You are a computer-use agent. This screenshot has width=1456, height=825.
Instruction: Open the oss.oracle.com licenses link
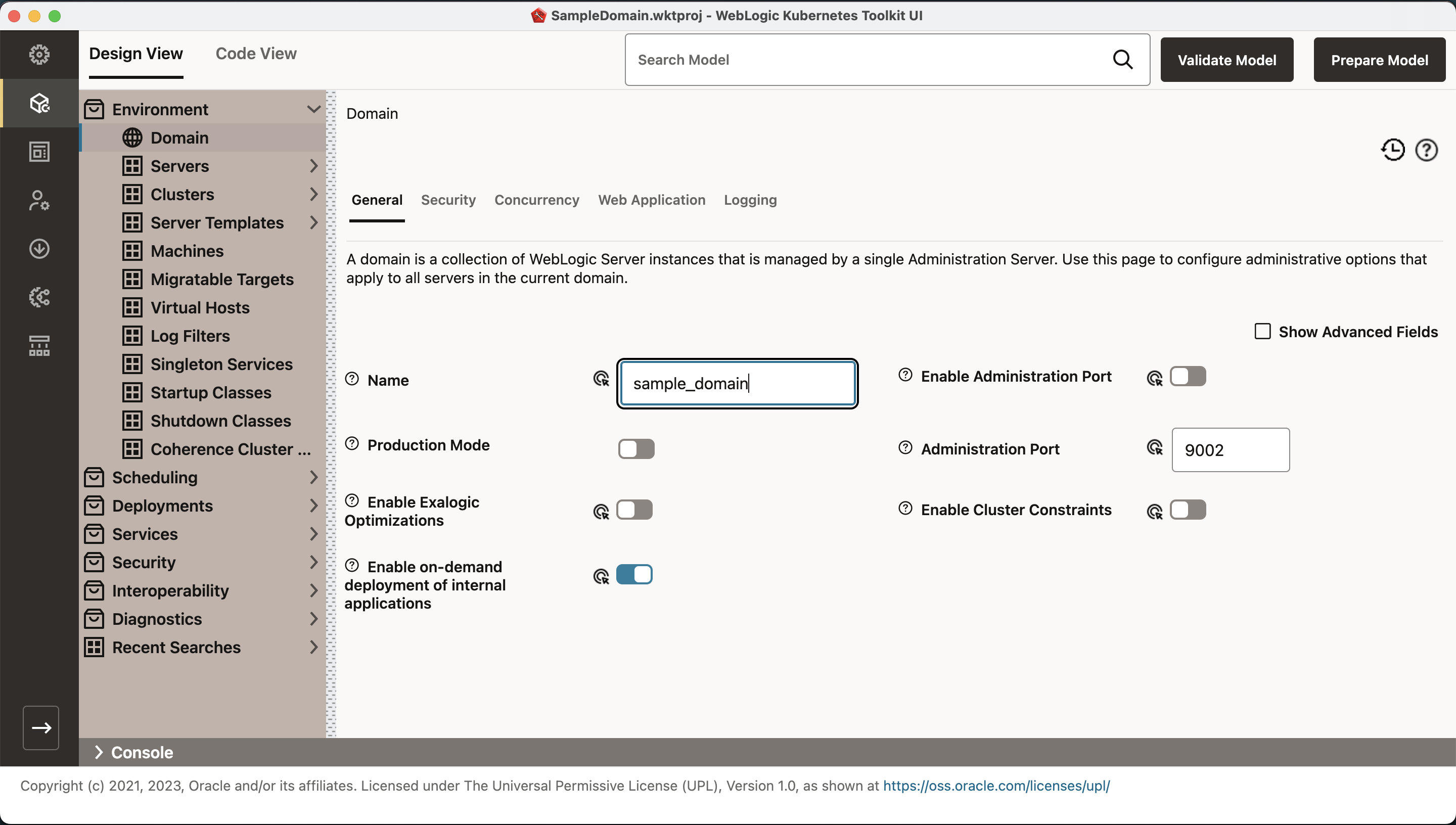[996, 786]
